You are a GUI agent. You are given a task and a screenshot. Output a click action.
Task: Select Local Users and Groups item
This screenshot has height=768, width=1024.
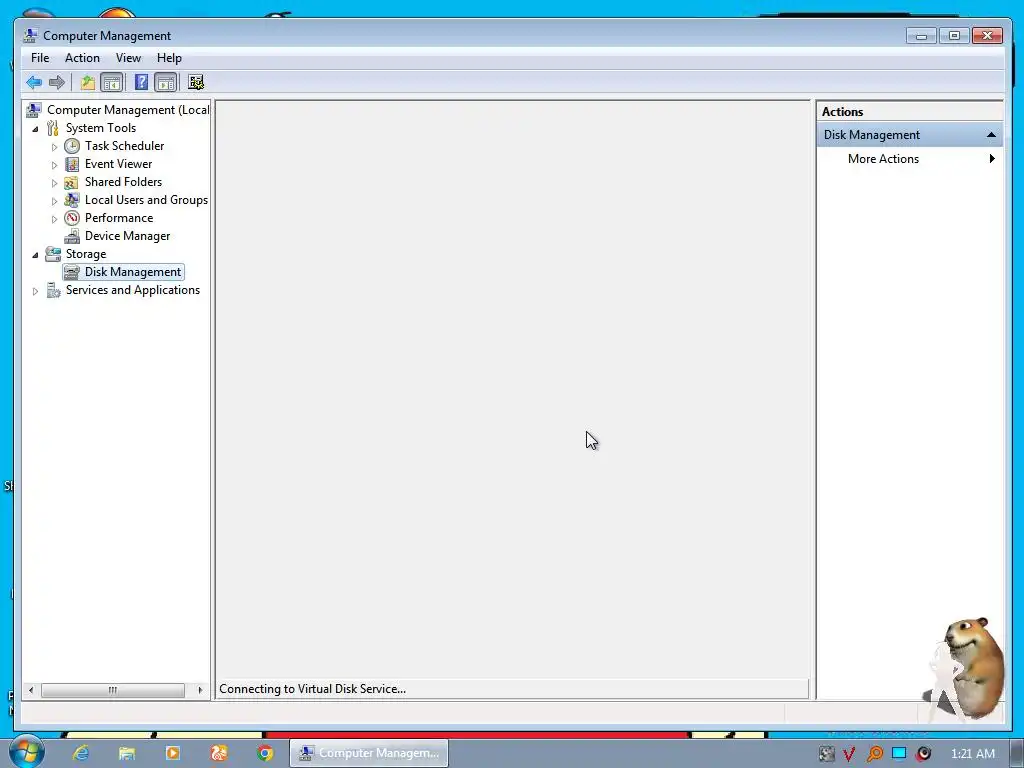pyautogui.click(x=146, y=200)
